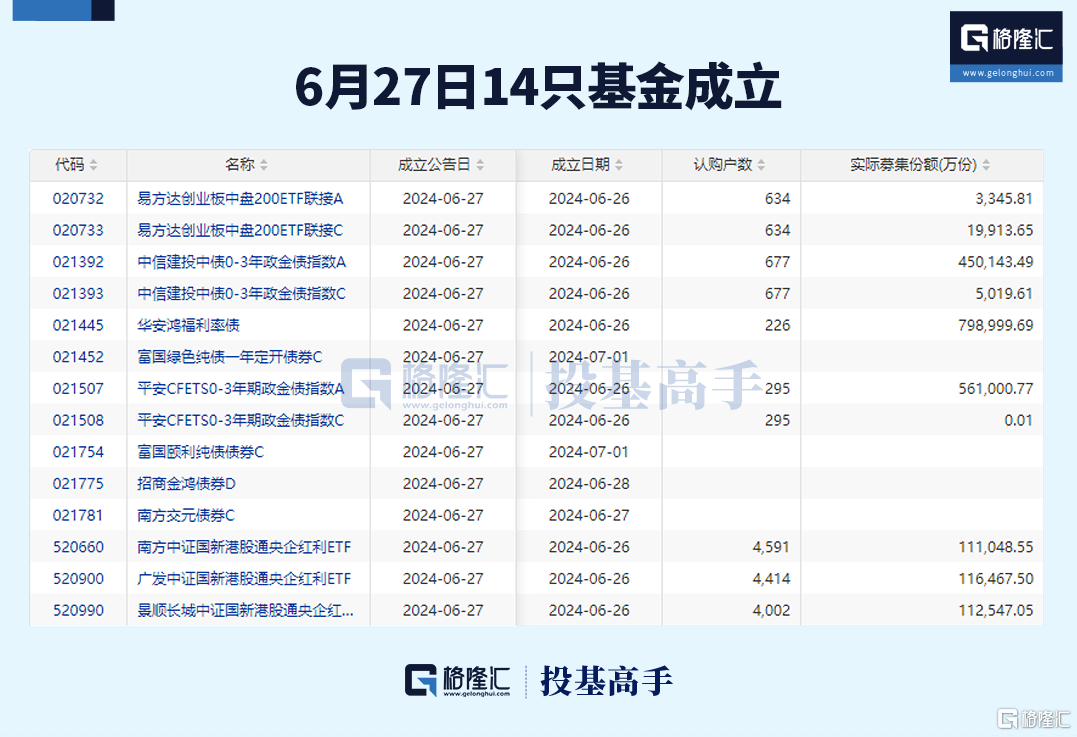Click www.gelonghui.com URL under top-right logo
This screenshot has width=1077, height=737.
1007,73
